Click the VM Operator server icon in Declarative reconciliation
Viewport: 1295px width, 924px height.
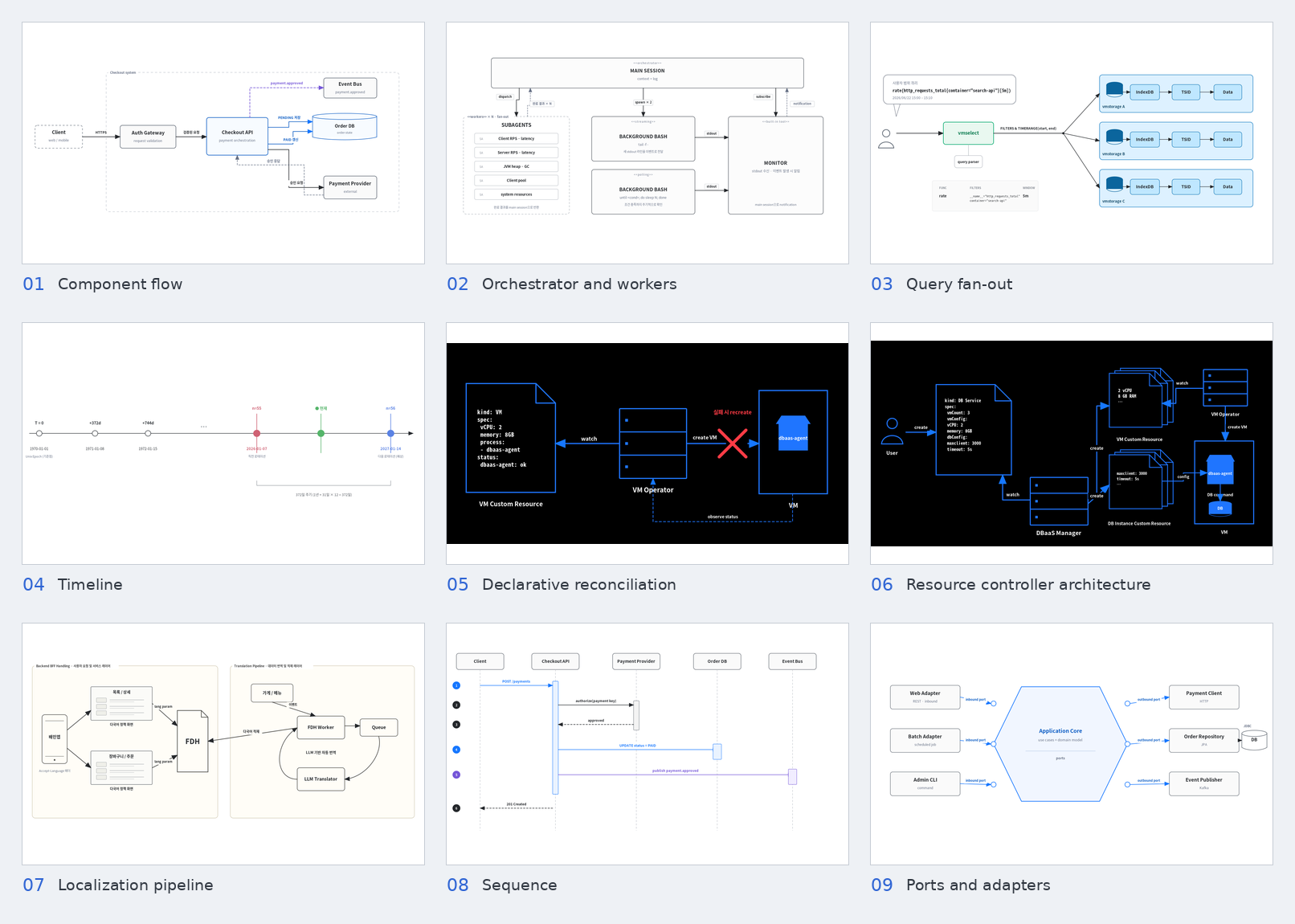[653, 444]
